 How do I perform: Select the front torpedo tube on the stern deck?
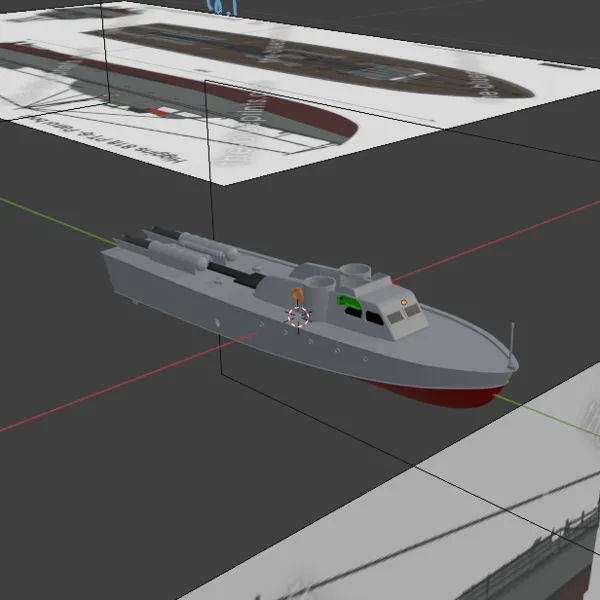pyautogui.click(x=178, y=254)
